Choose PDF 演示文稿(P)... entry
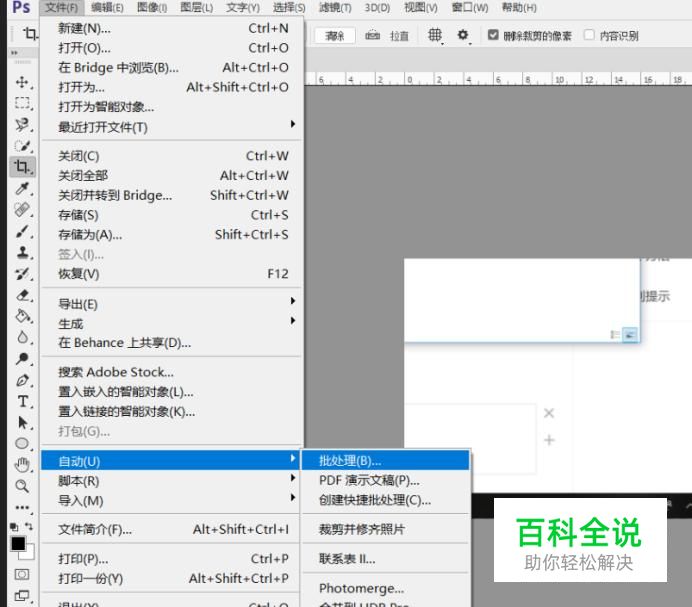 pyautogui.click(x=385, y=480)
